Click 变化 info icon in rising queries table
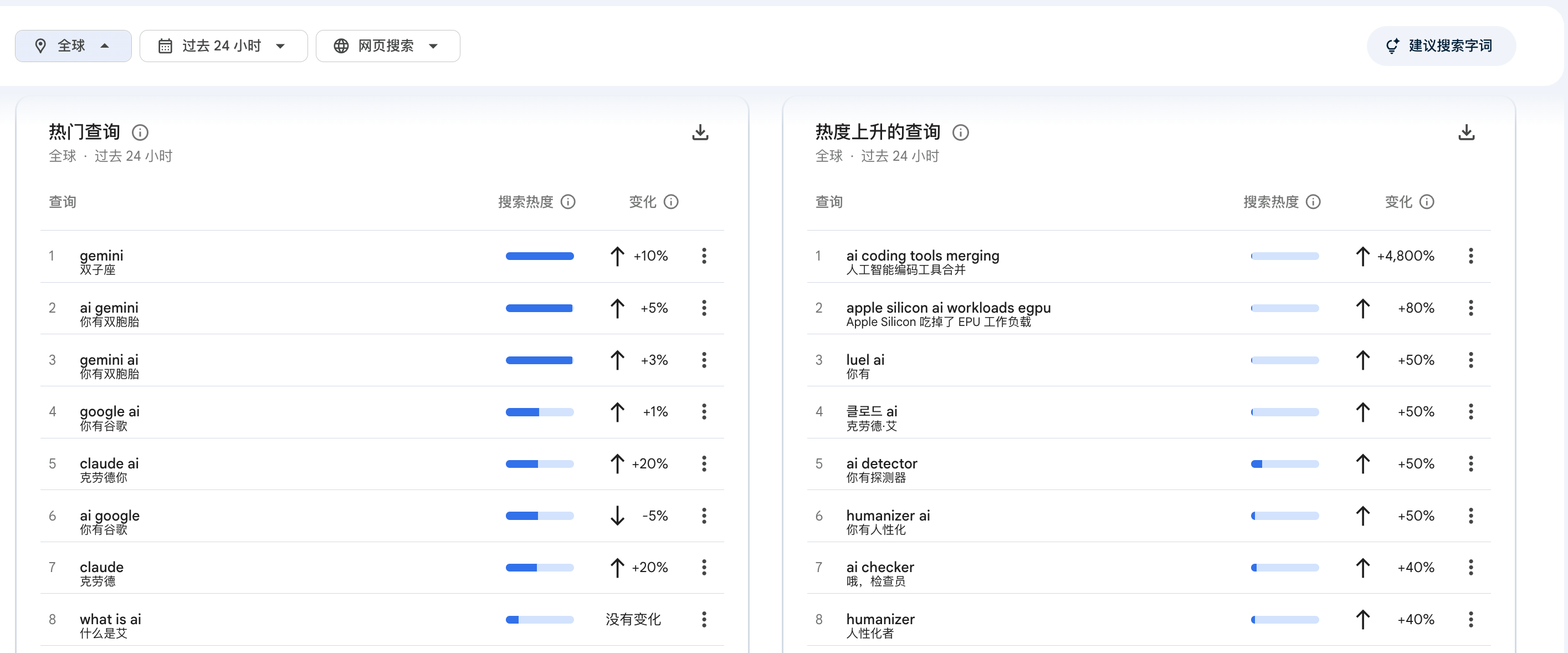1568x653 pixels. click(1427, 202)
